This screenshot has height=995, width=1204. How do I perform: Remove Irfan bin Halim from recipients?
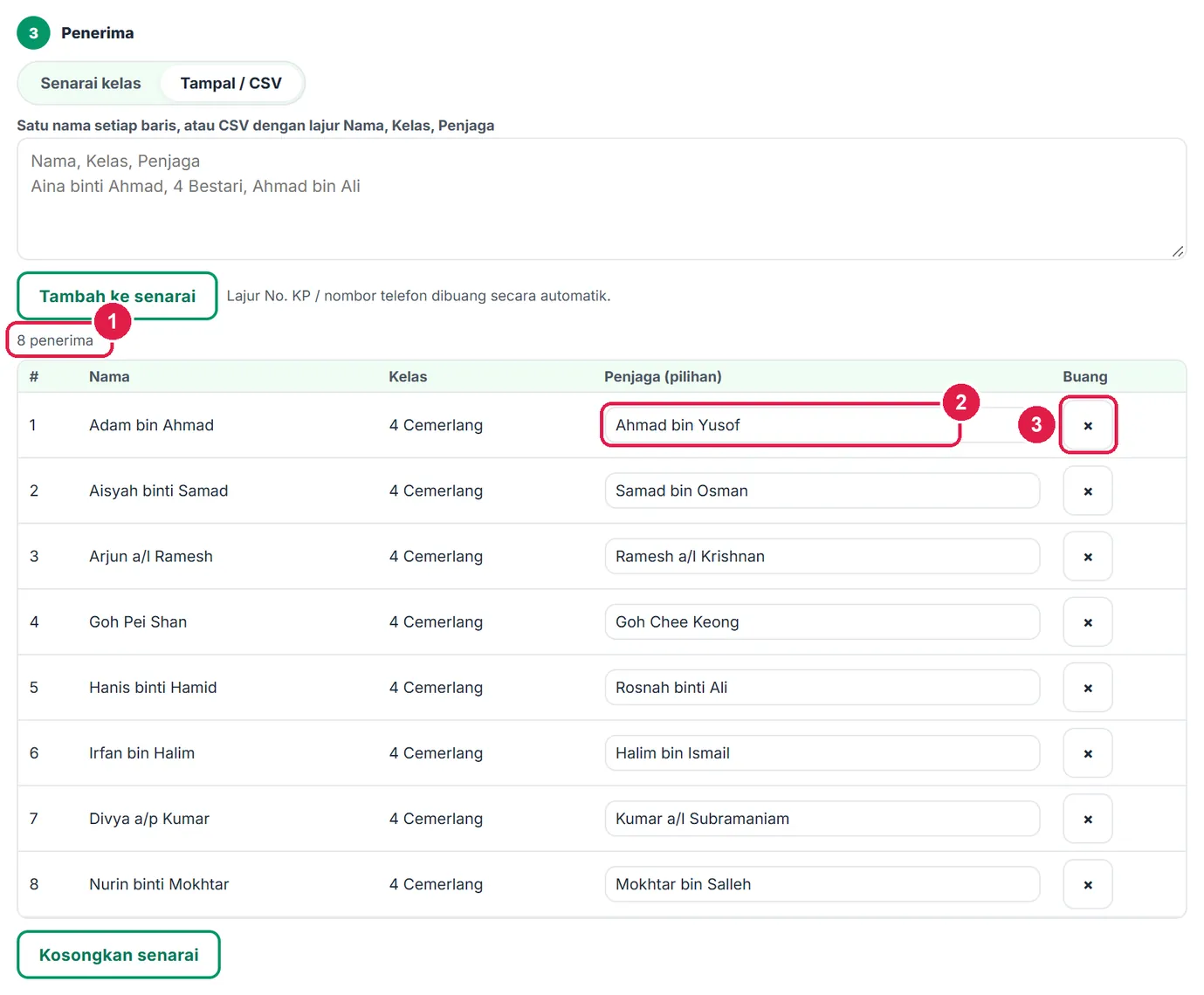(x=1087, y=752)
